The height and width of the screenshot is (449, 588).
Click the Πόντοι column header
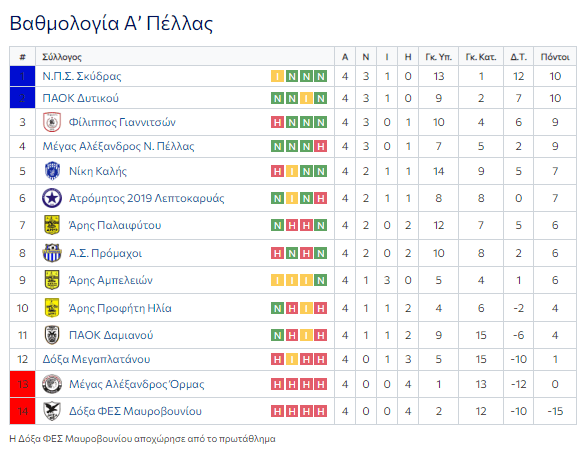point(555,57)
